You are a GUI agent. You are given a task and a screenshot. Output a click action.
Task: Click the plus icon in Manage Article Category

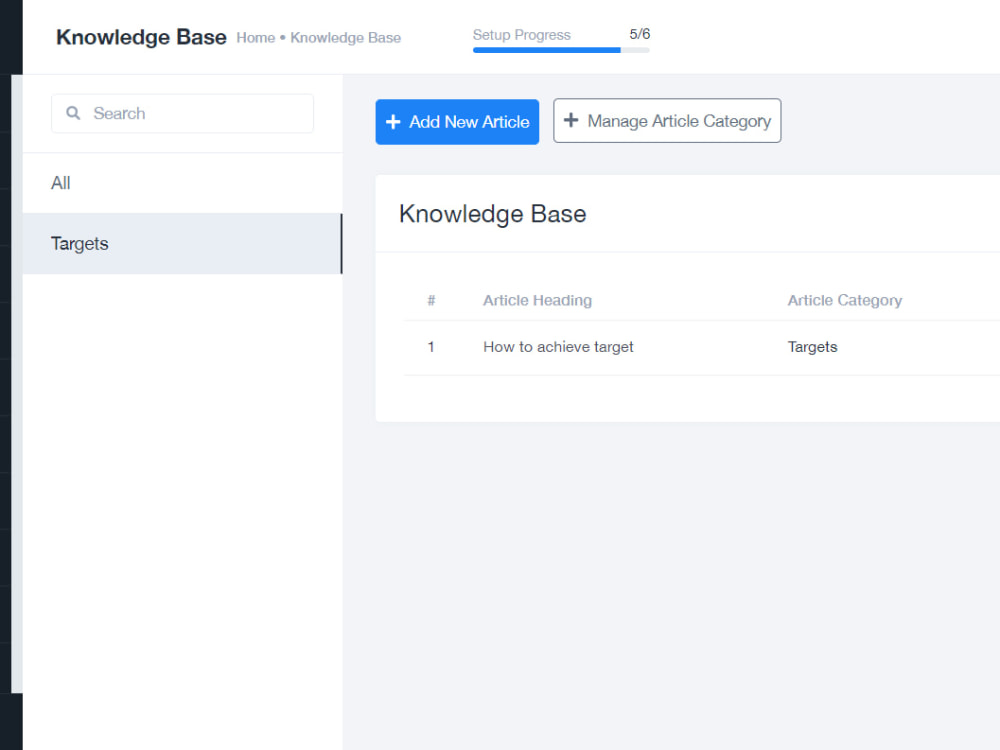pos(571,120)
